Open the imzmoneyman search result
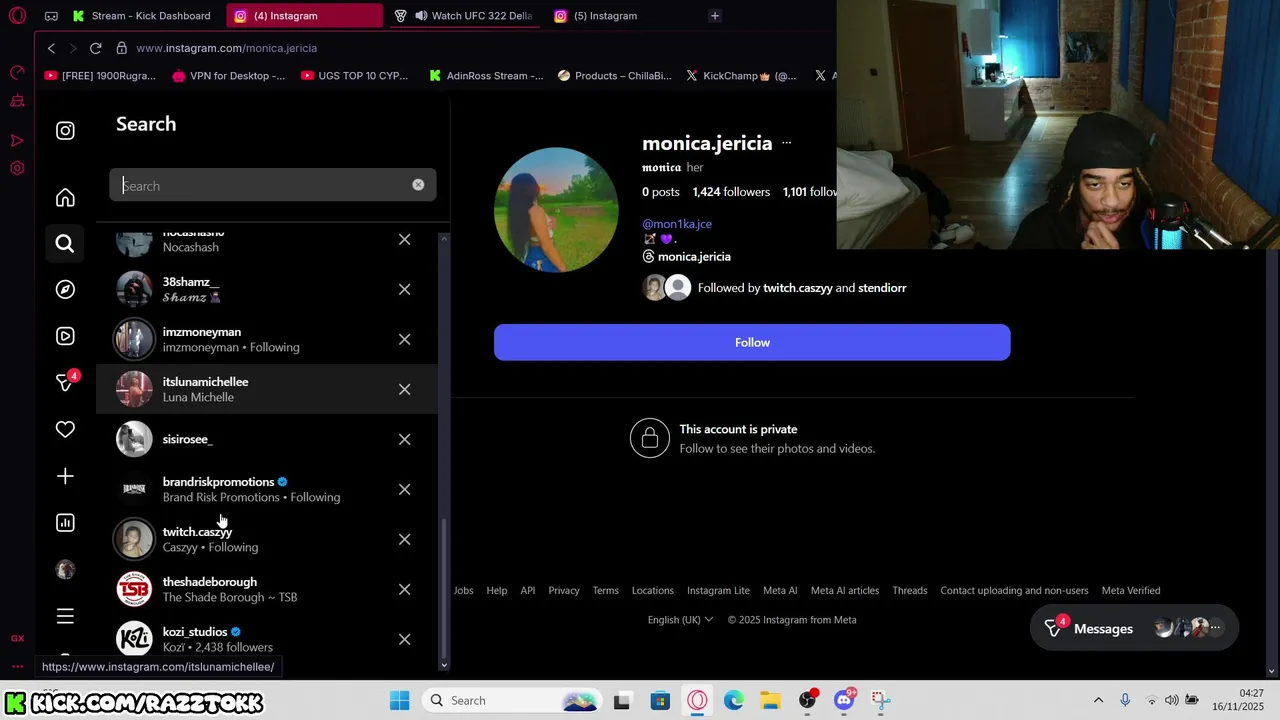 tap(267, 339)
